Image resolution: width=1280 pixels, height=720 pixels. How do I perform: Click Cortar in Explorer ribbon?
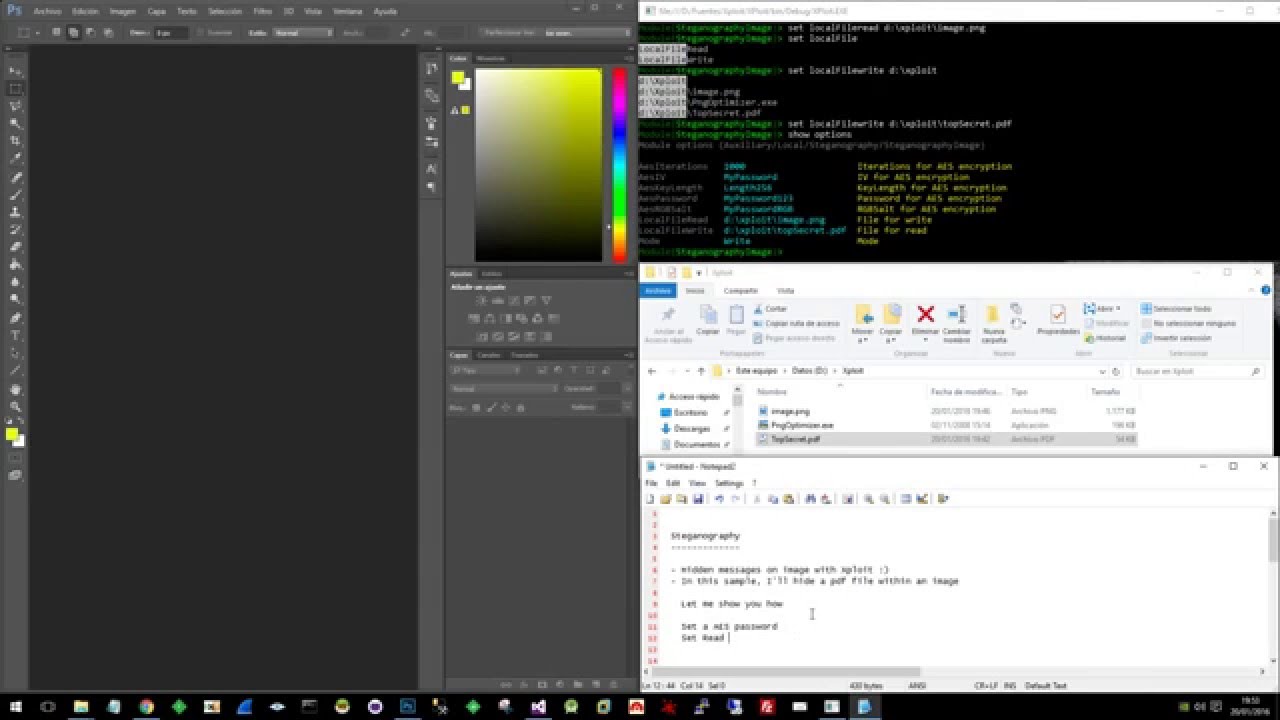click(x=771, y=309)
